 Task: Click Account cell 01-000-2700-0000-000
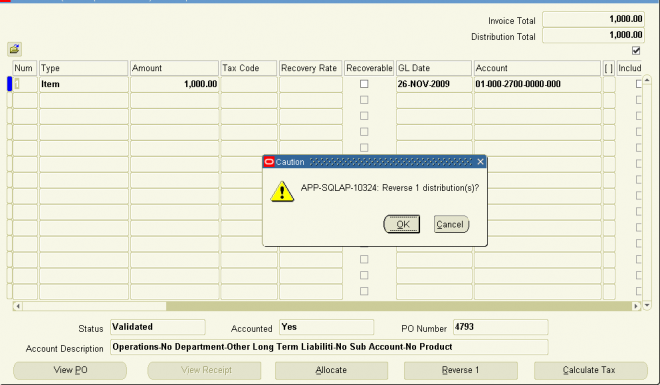point(538,84)
